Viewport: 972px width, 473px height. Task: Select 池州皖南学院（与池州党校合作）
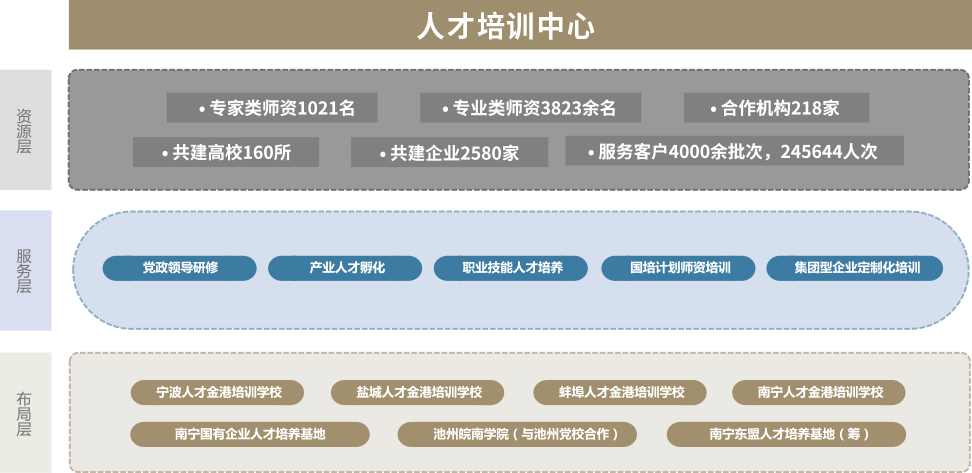click(517, 434)
